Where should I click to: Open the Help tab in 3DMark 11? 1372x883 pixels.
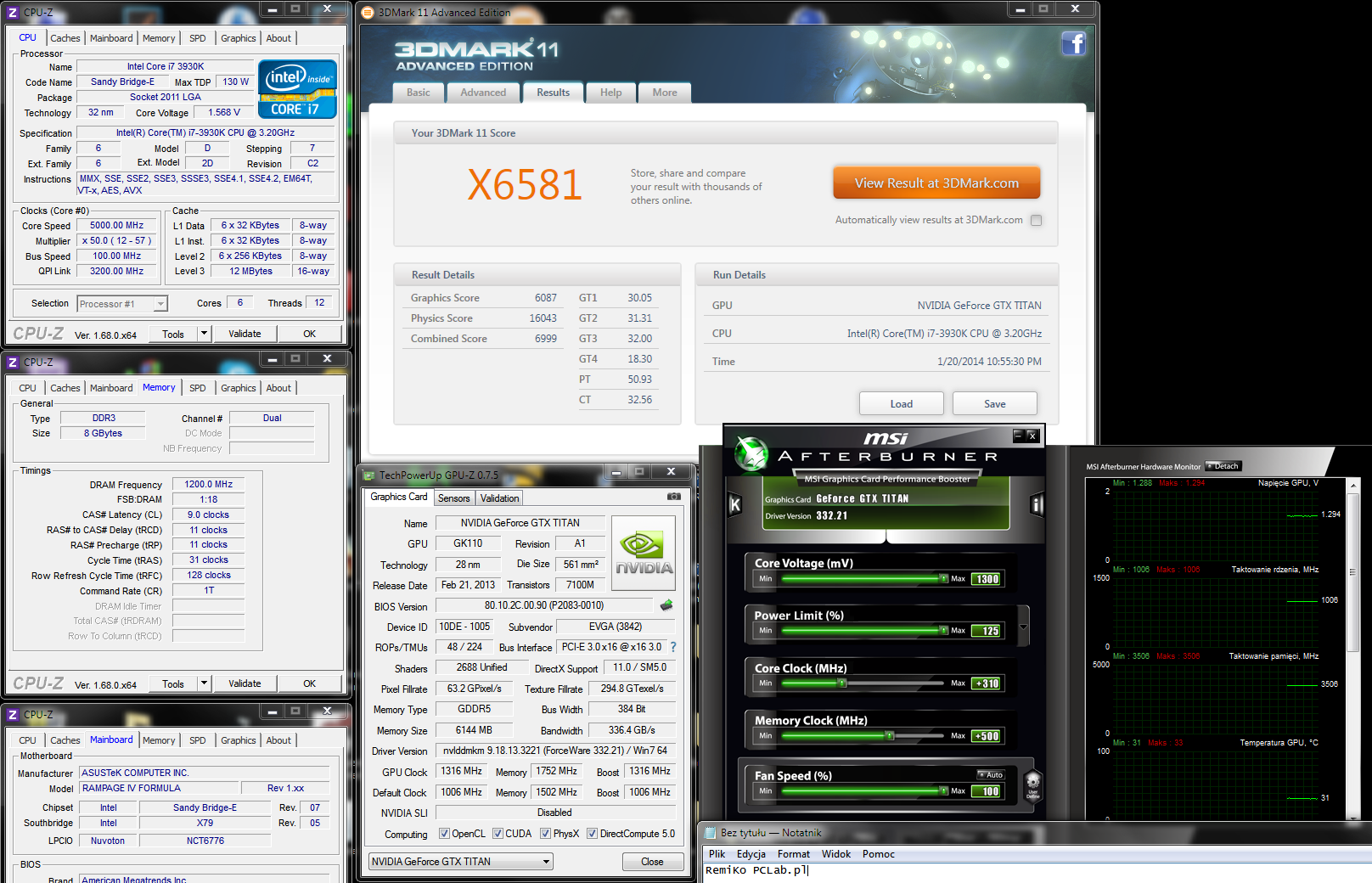point(611,93)
